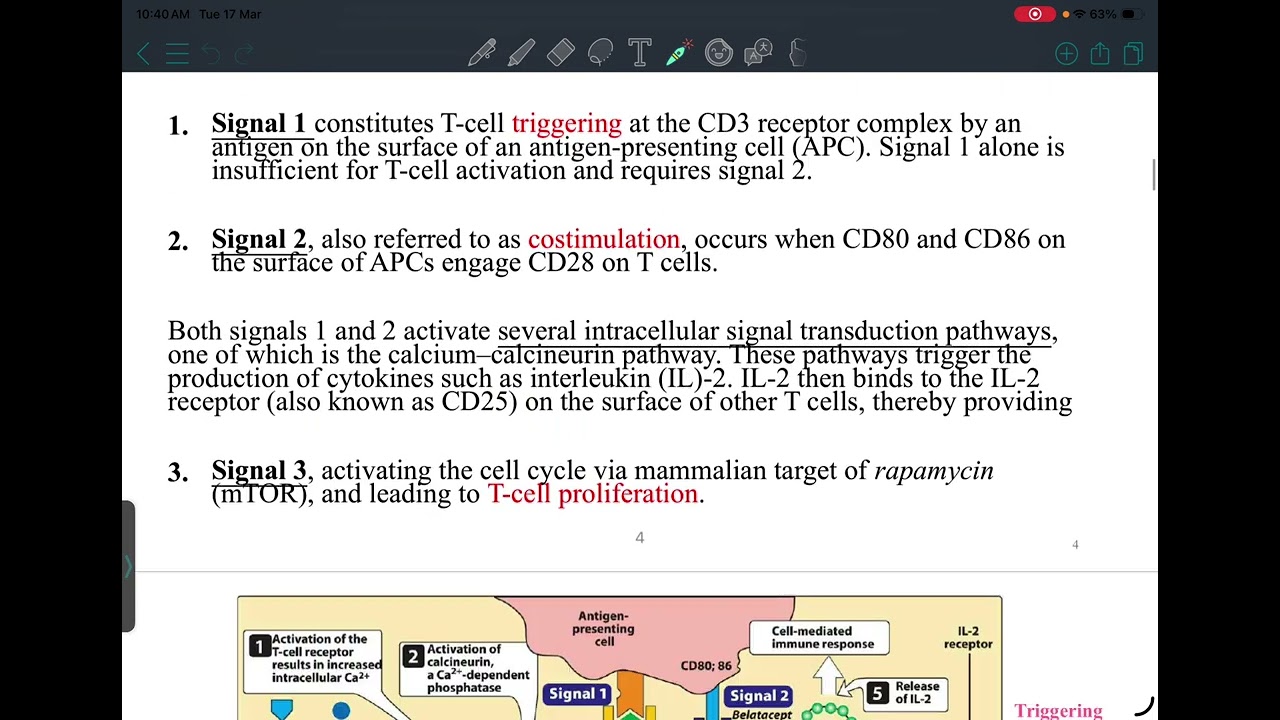
Task: Click the 'CD80; 86' diagram label
Action: (x=706, y=665)
